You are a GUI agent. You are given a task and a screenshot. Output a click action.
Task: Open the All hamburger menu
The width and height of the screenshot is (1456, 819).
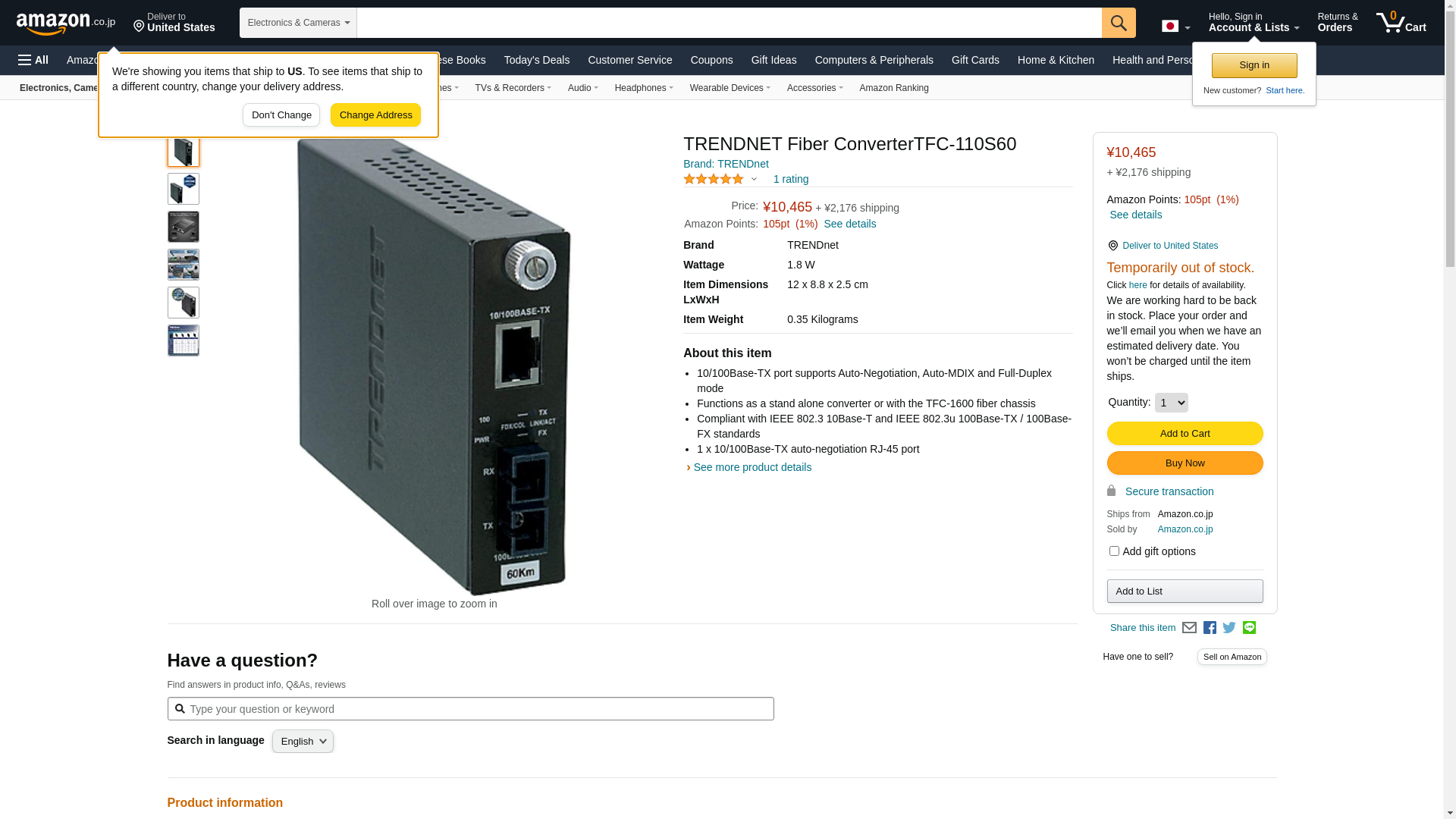(33, 60)
